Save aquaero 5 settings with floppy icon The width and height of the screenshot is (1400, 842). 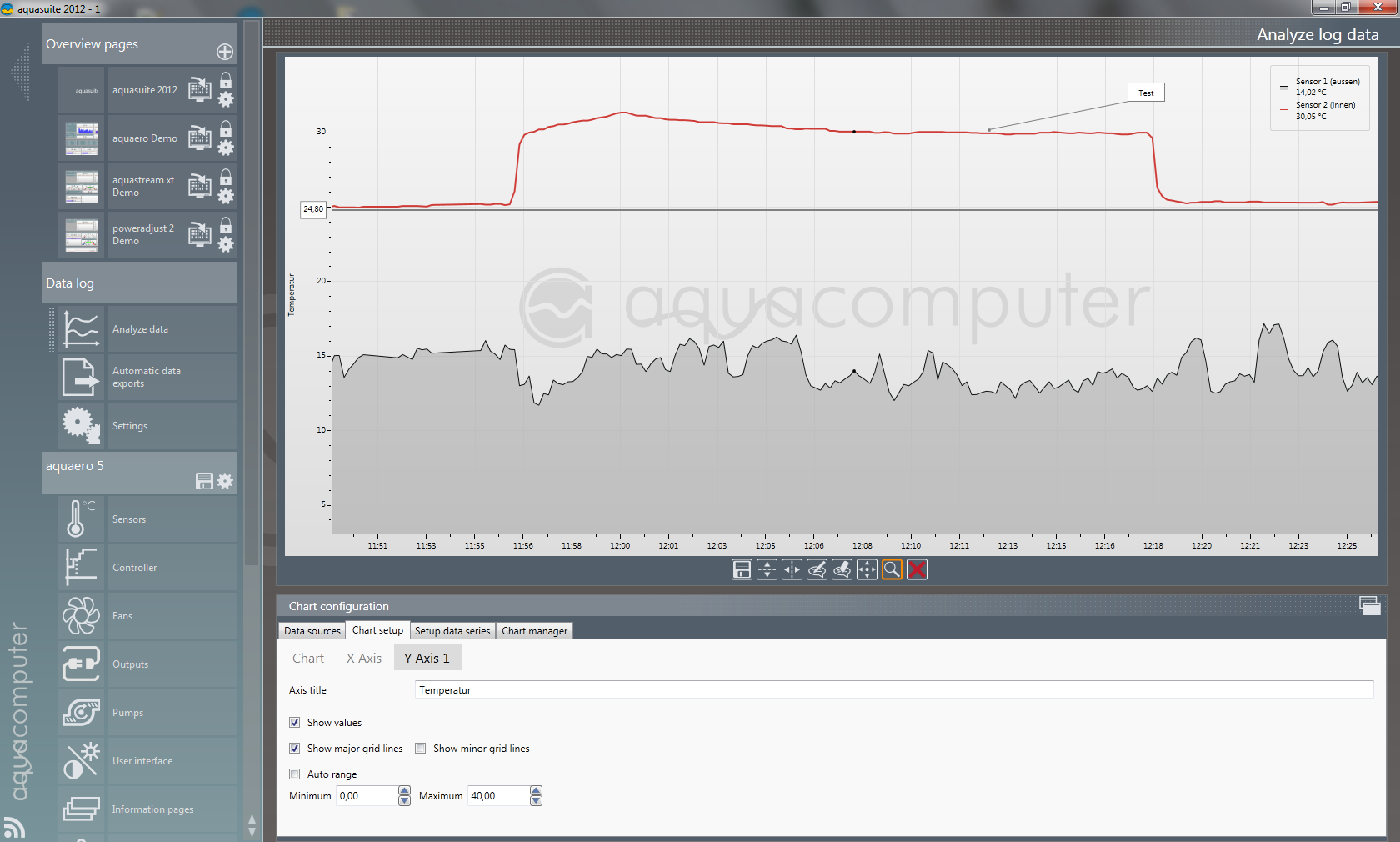click(204, 481)
